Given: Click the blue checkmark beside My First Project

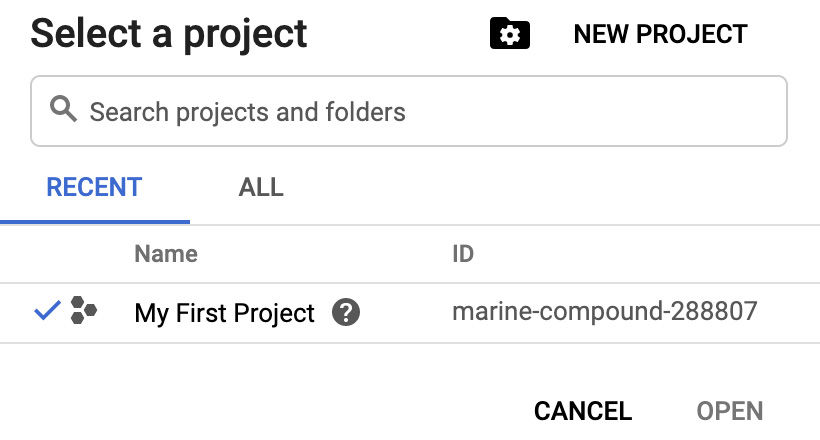Looking at the screenshot, I should coord(47,312).
